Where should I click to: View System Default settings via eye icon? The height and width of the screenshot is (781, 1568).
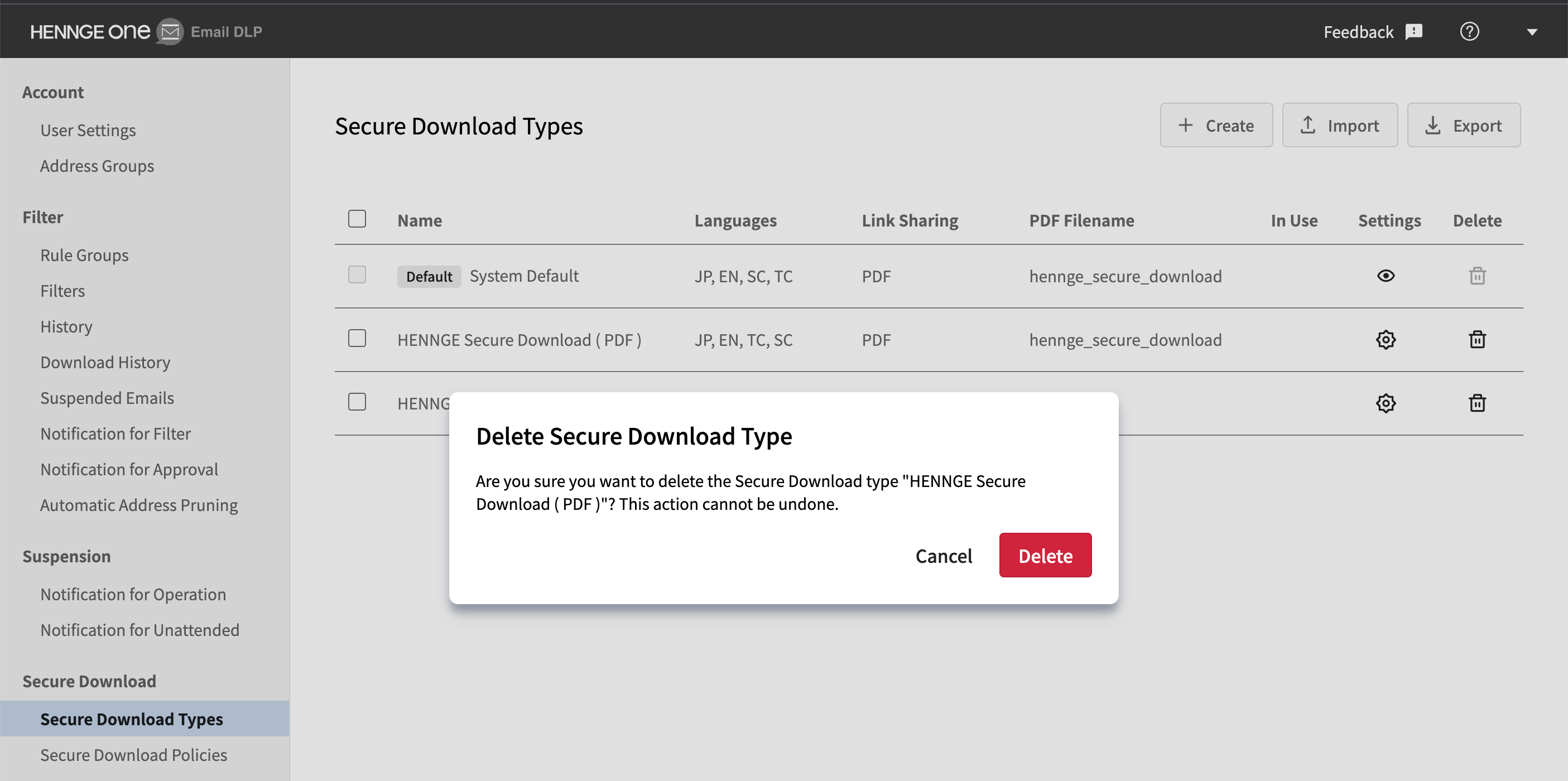click(x=1386, y=276)
